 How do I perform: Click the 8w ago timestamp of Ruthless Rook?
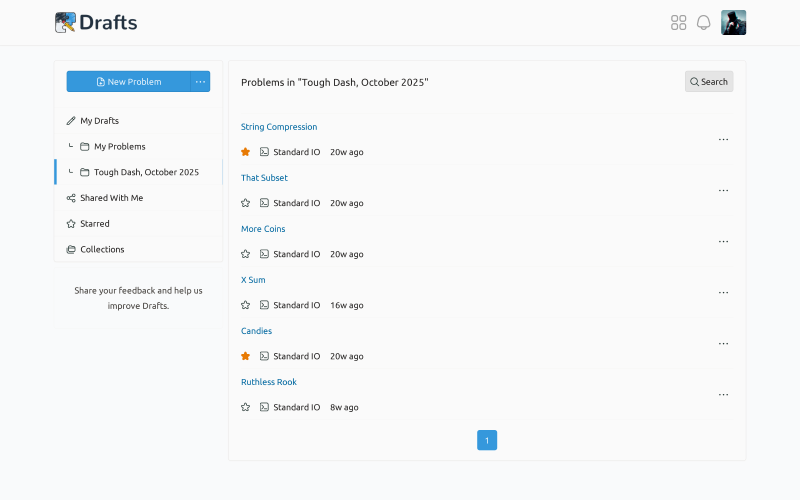(x=344, y=407)
